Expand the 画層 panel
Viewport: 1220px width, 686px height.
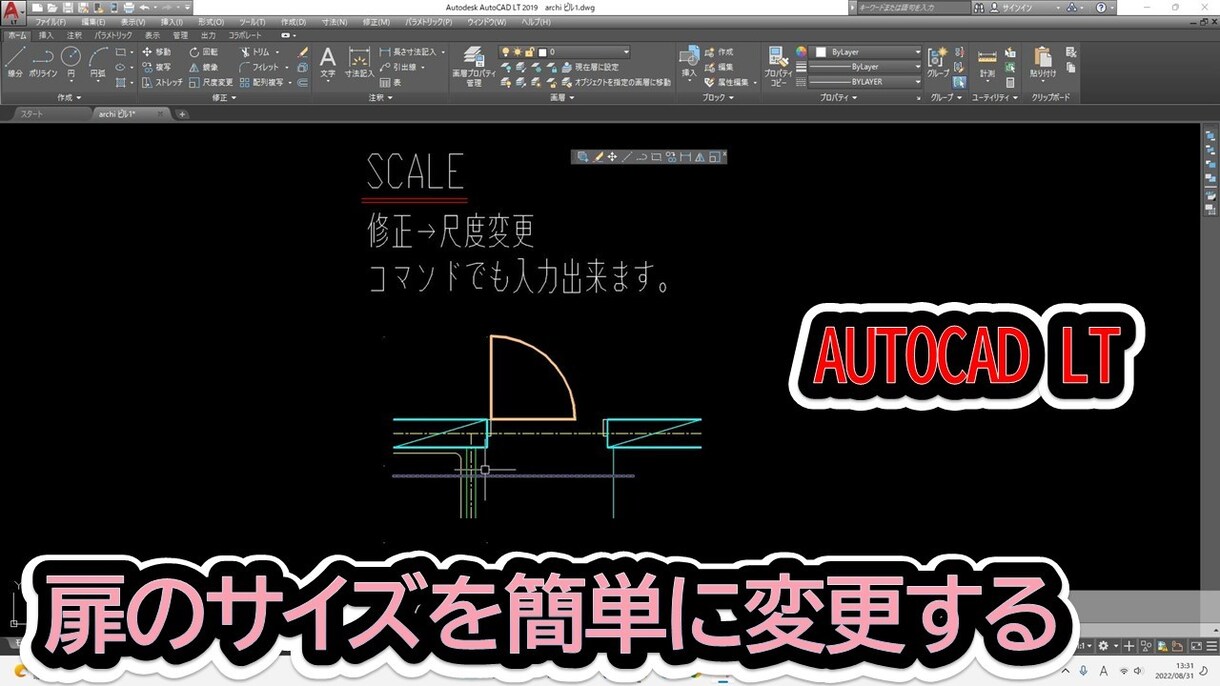(x=562, y=98)
